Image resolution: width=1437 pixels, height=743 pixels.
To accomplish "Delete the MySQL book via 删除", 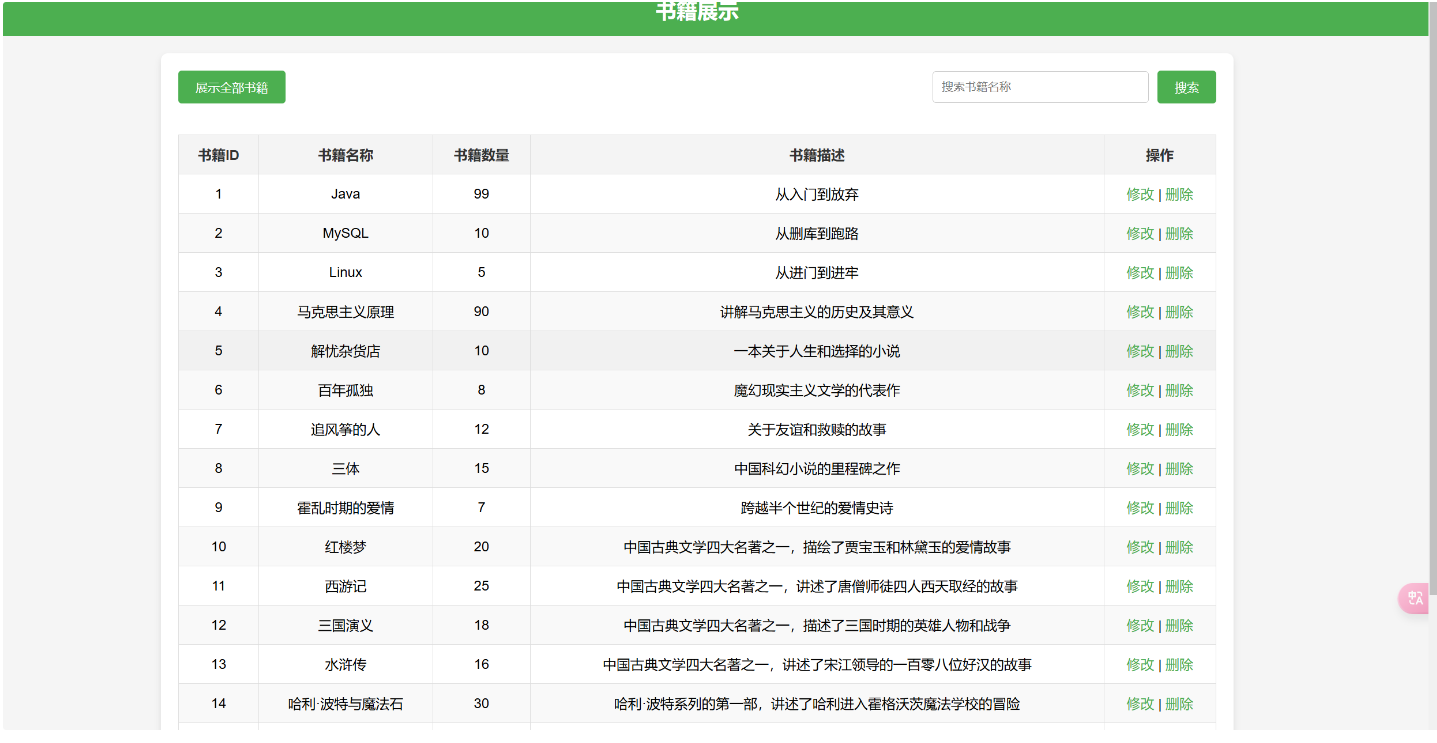I will coord(1179,233).
